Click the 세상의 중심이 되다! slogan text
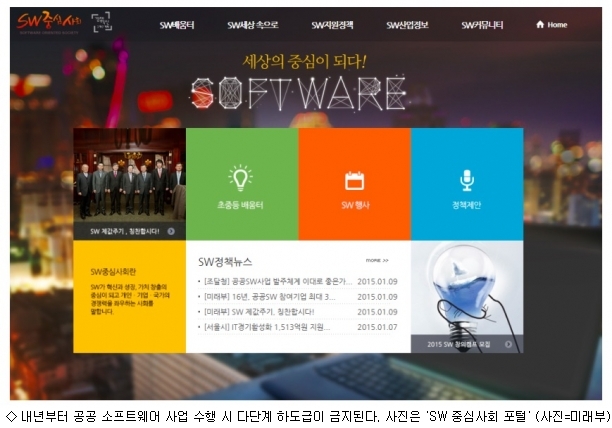 [x=304, y=62]
